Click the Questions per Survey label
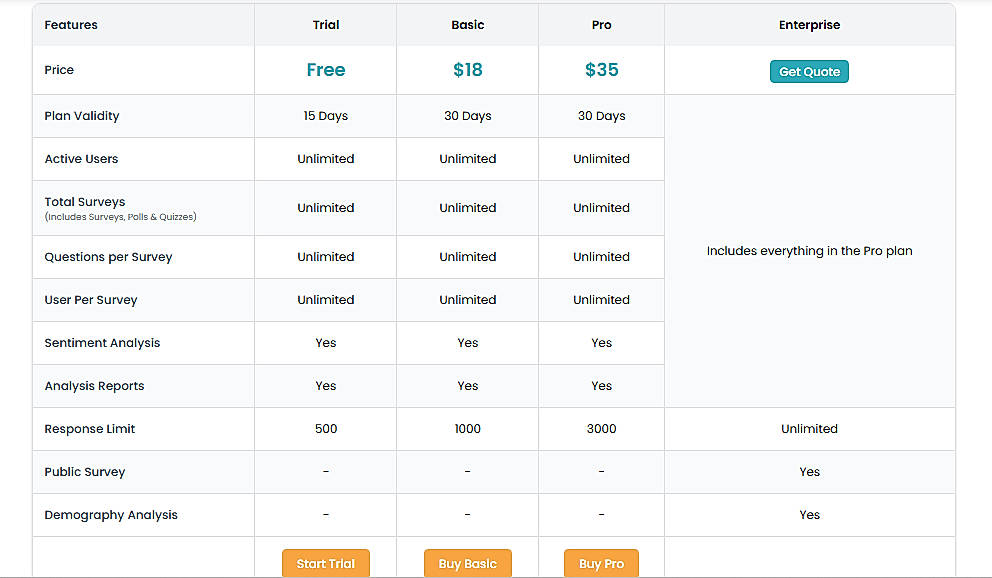The width and height of the screenshot is (992, 578). coord(108,257)
